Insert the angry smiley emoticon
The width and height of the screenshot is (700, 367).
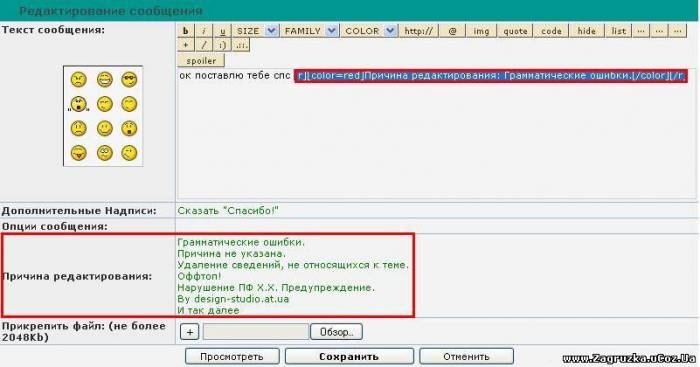79,79
